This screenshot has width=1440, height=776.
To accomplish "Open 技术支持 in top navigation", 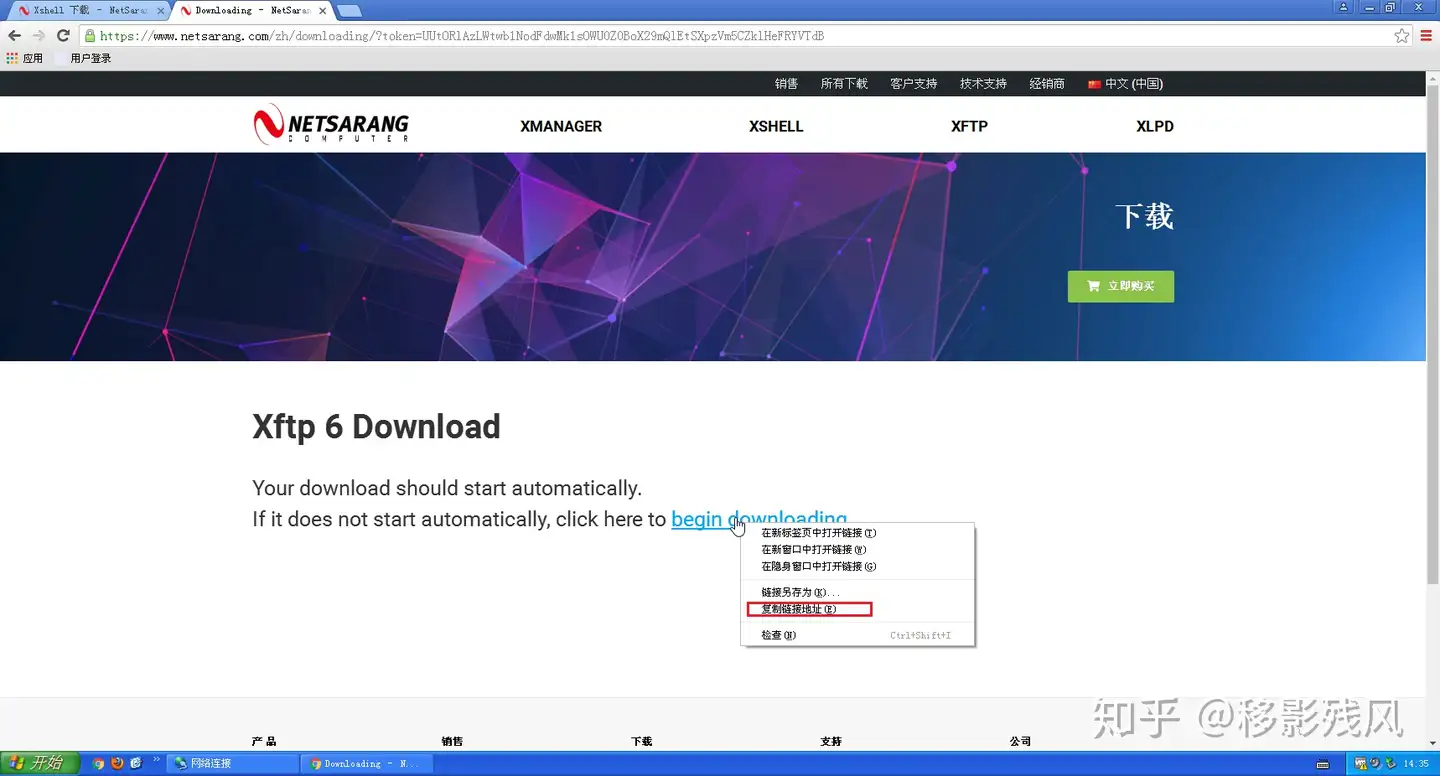I will (x=983, y=84).
